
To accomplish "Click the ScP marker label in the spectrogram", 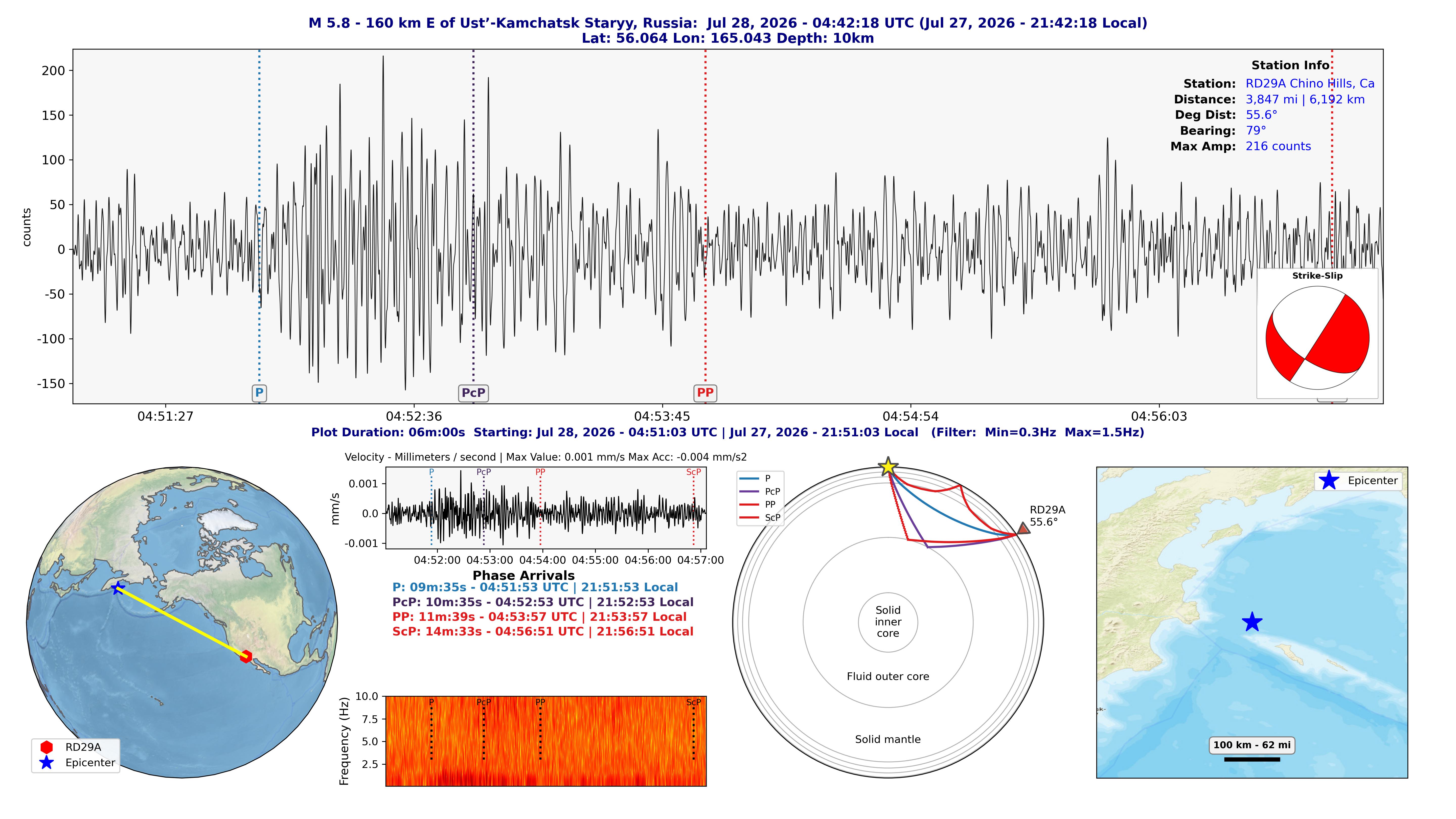I will coord(694,702).
